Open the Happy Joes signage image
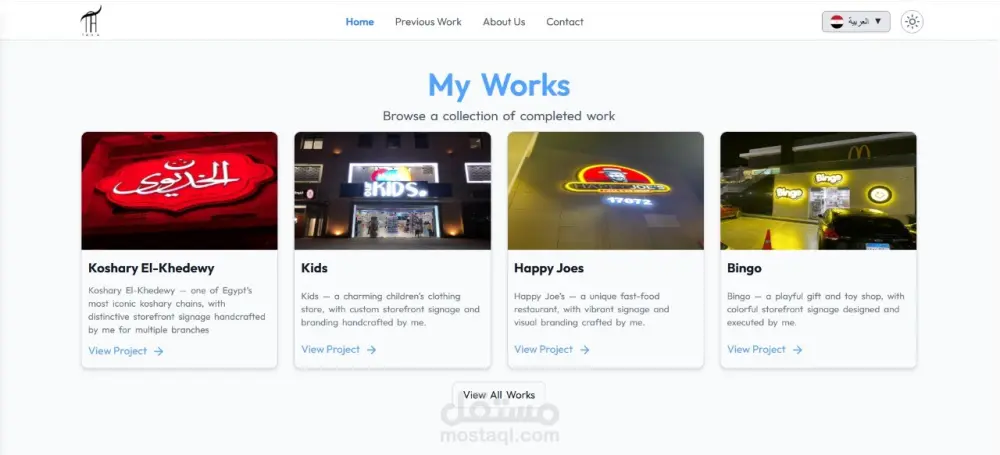The image size is (1000, 455). [605, 191]
